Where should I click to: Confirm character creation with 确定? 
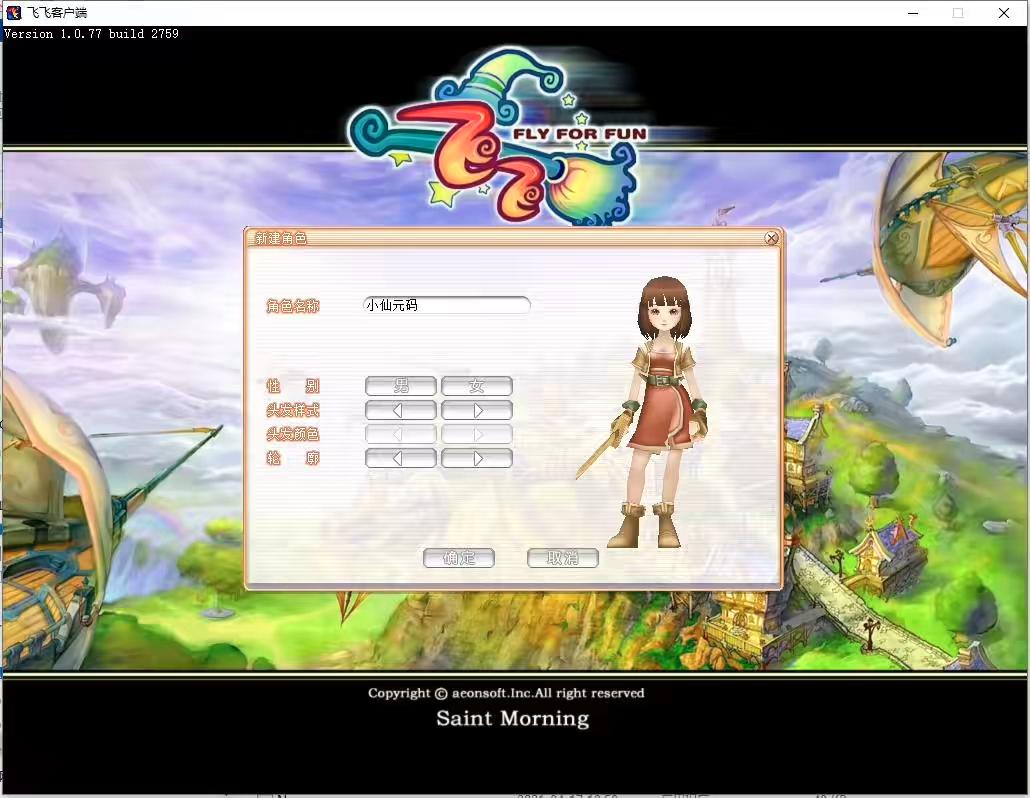tap(459, 558)
